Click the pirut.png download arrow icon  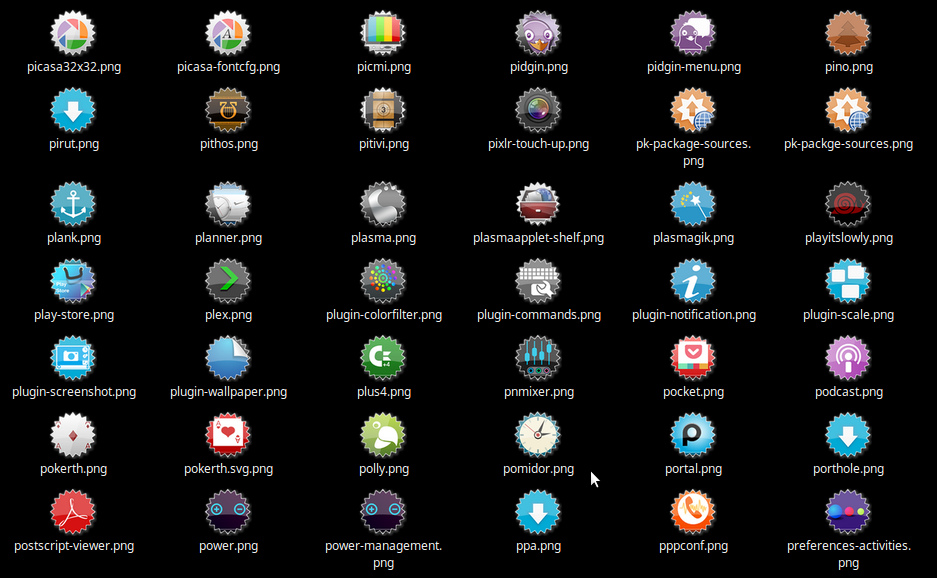pyautogui.click(x=73, y=111)
